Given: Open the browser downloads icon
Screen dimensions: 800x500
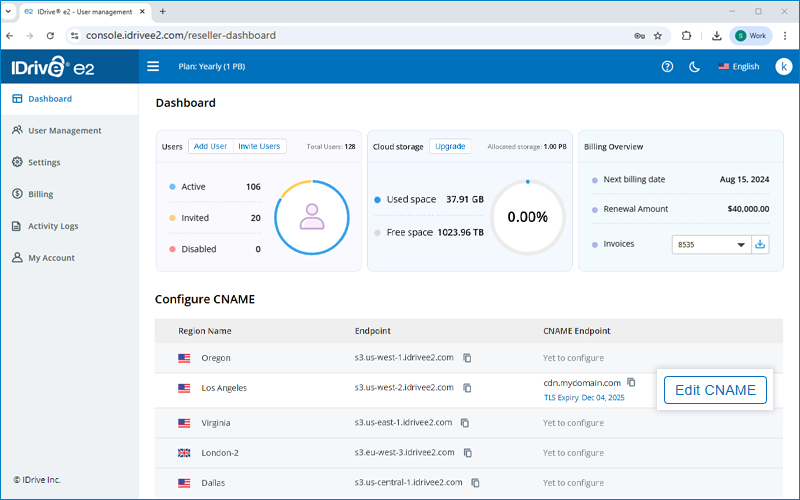Looking at the screenshot, I should point(716,36).
